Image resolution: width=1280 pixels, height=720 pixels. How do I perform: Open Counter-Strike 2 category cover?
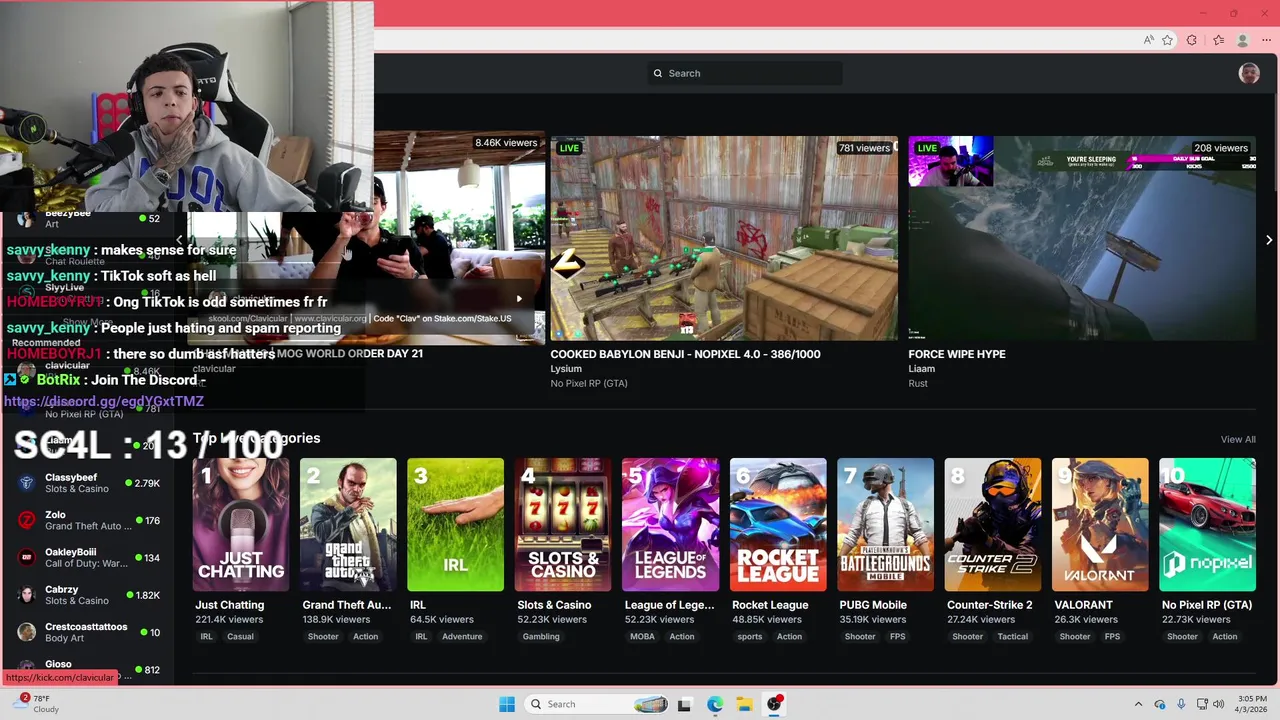coord(993,524)
